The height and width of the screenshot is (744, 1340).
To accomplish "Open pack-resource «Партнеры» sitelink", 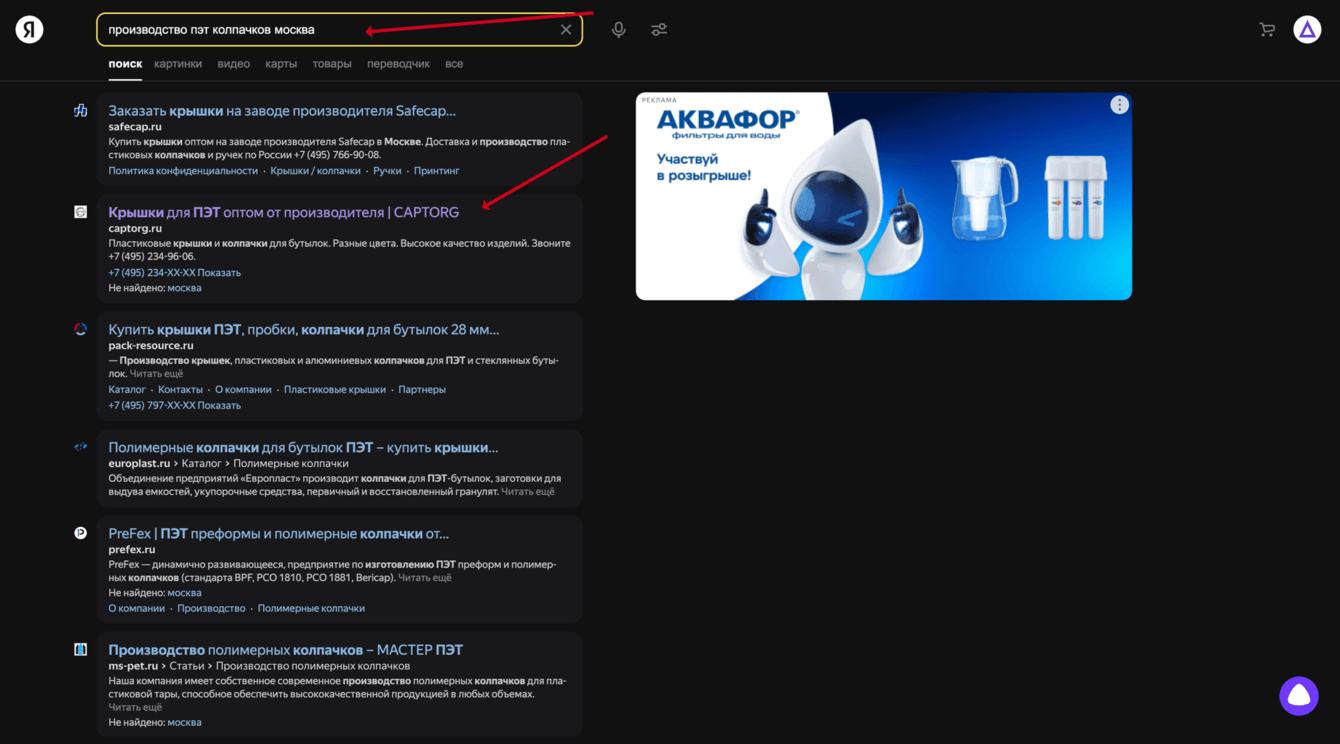I will (x=422, y=390).
